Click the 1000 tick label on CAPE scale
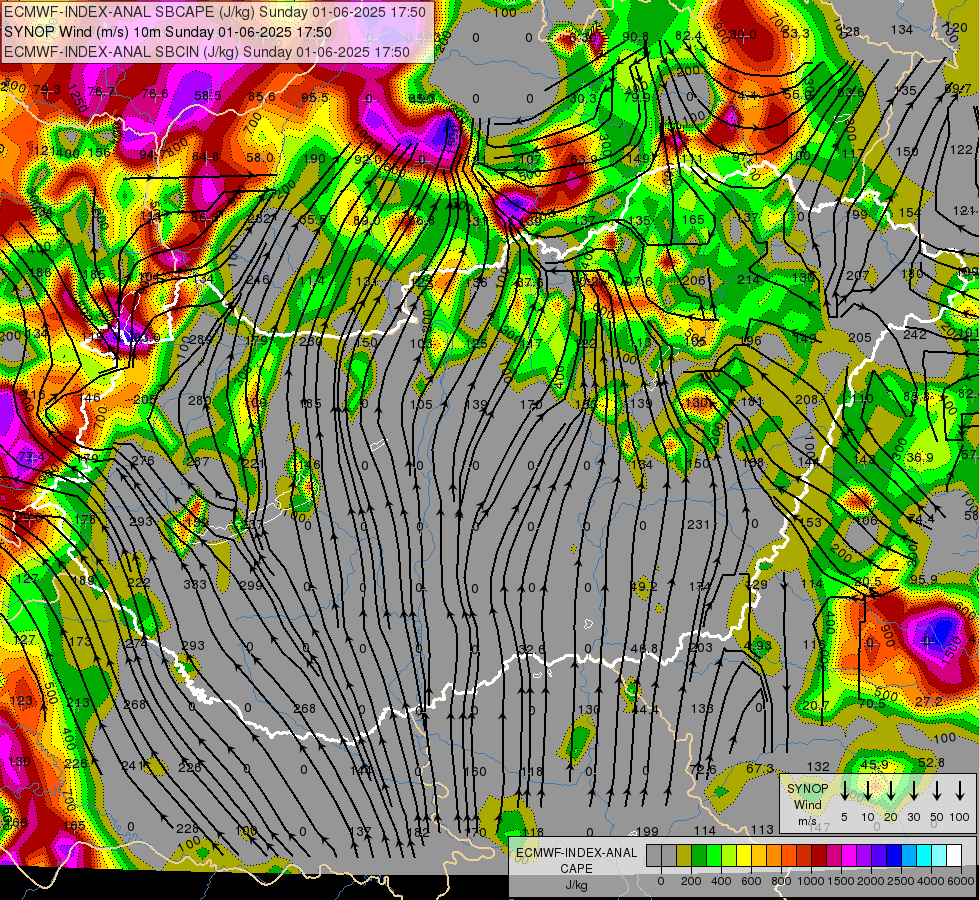 pos(810,881)
